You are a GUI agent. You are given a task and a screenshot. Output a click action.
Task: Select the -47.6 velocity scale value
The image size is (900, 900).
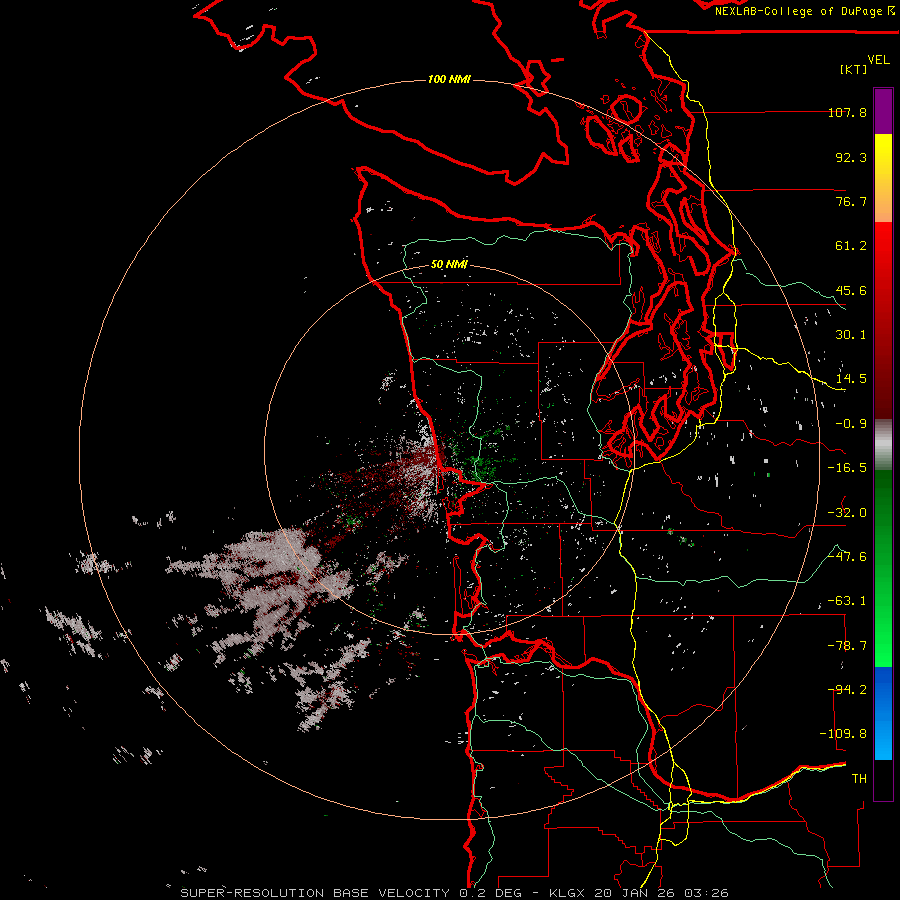(x=847, y=557)
